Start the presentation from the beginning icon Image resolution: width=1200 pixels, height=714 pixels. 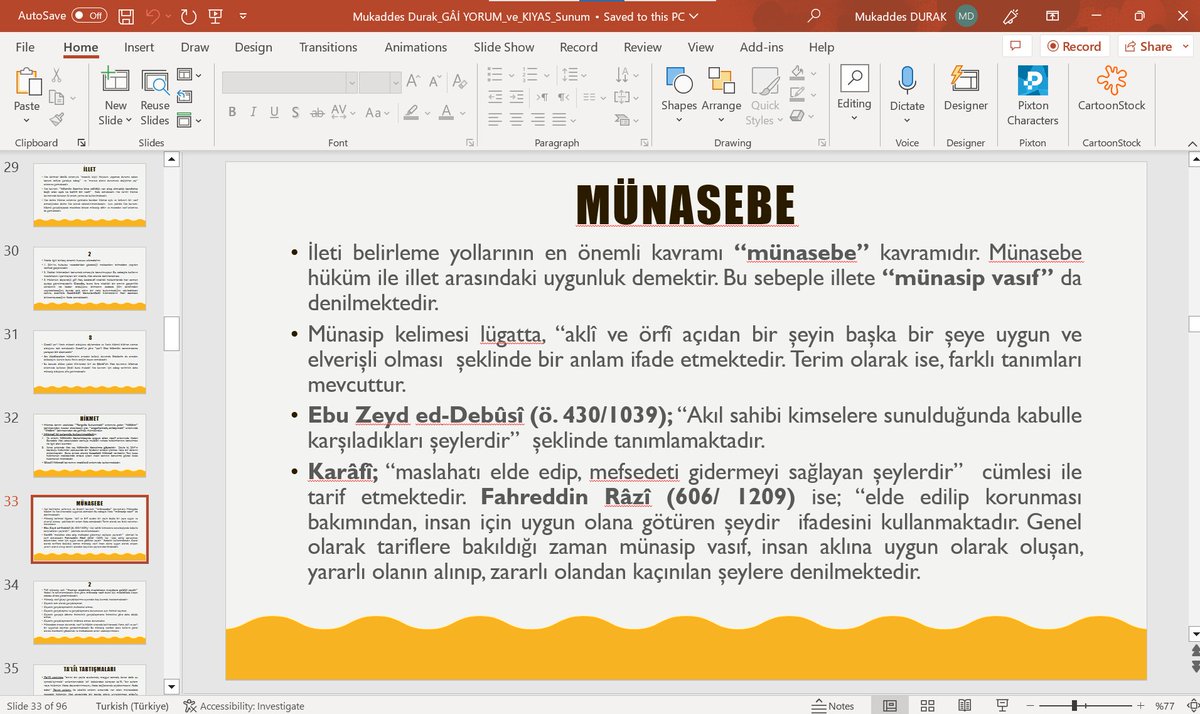(x=216, y=16)
